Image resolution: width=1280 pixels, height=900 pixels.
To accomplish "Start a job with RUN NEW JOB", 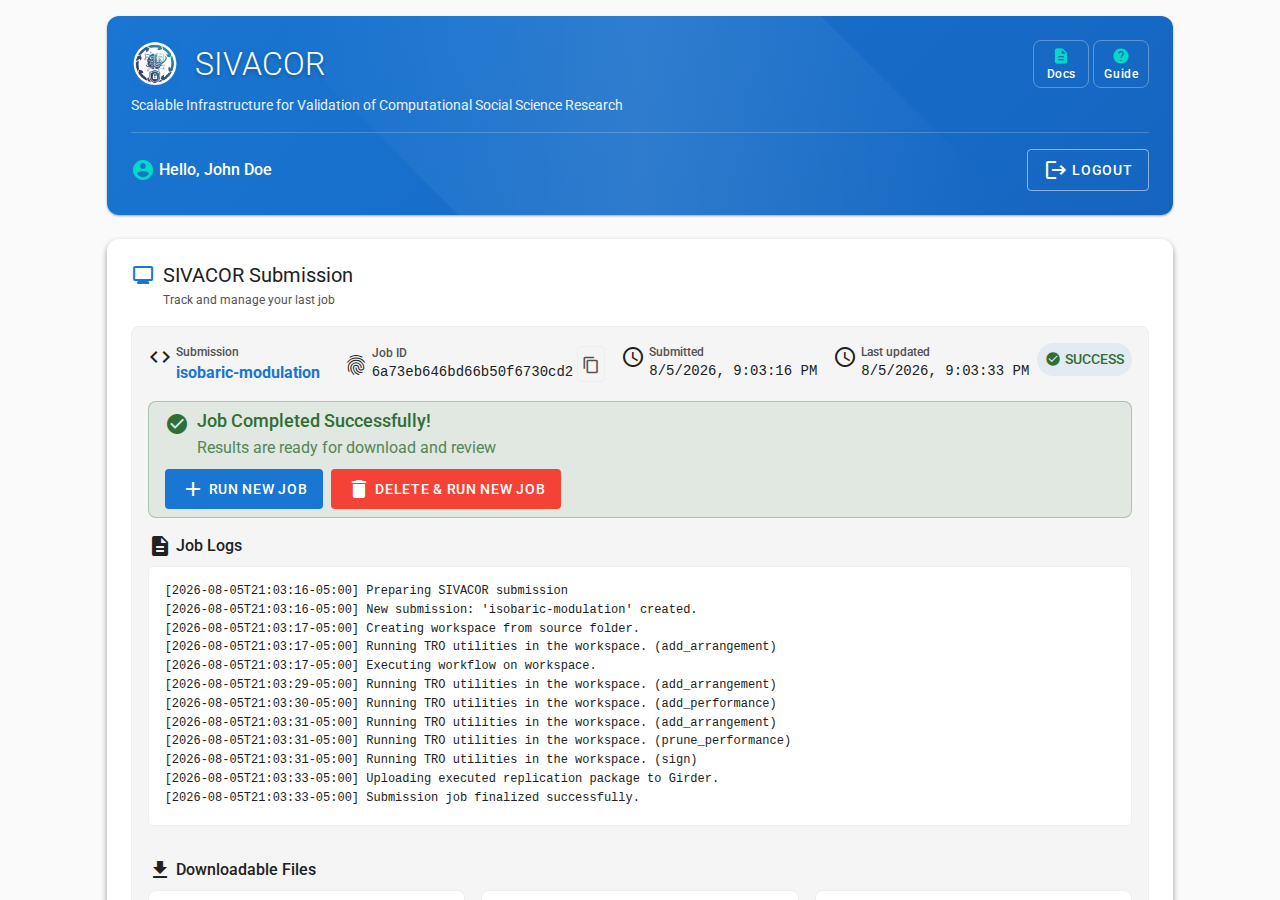I will 244,489.
